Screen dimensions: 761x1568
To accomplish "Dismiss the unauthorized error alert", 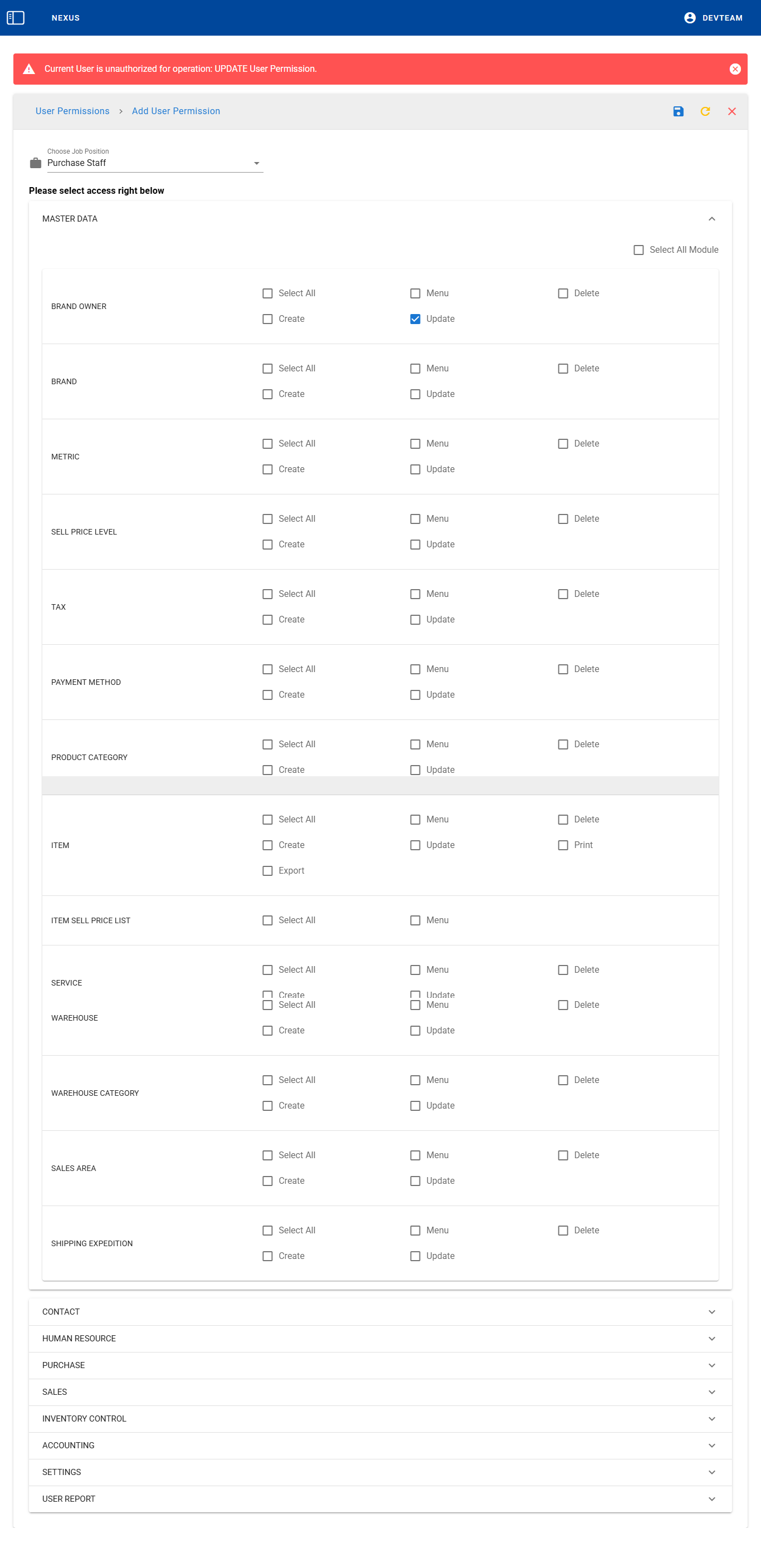I will [x=735, y=69].
